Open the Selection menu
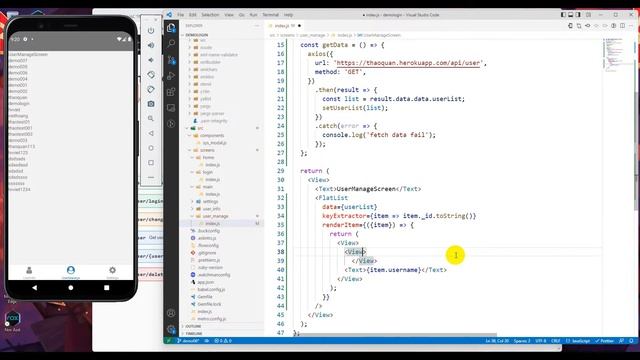Screen dimensions: 640x360 (x=210, y=15)
